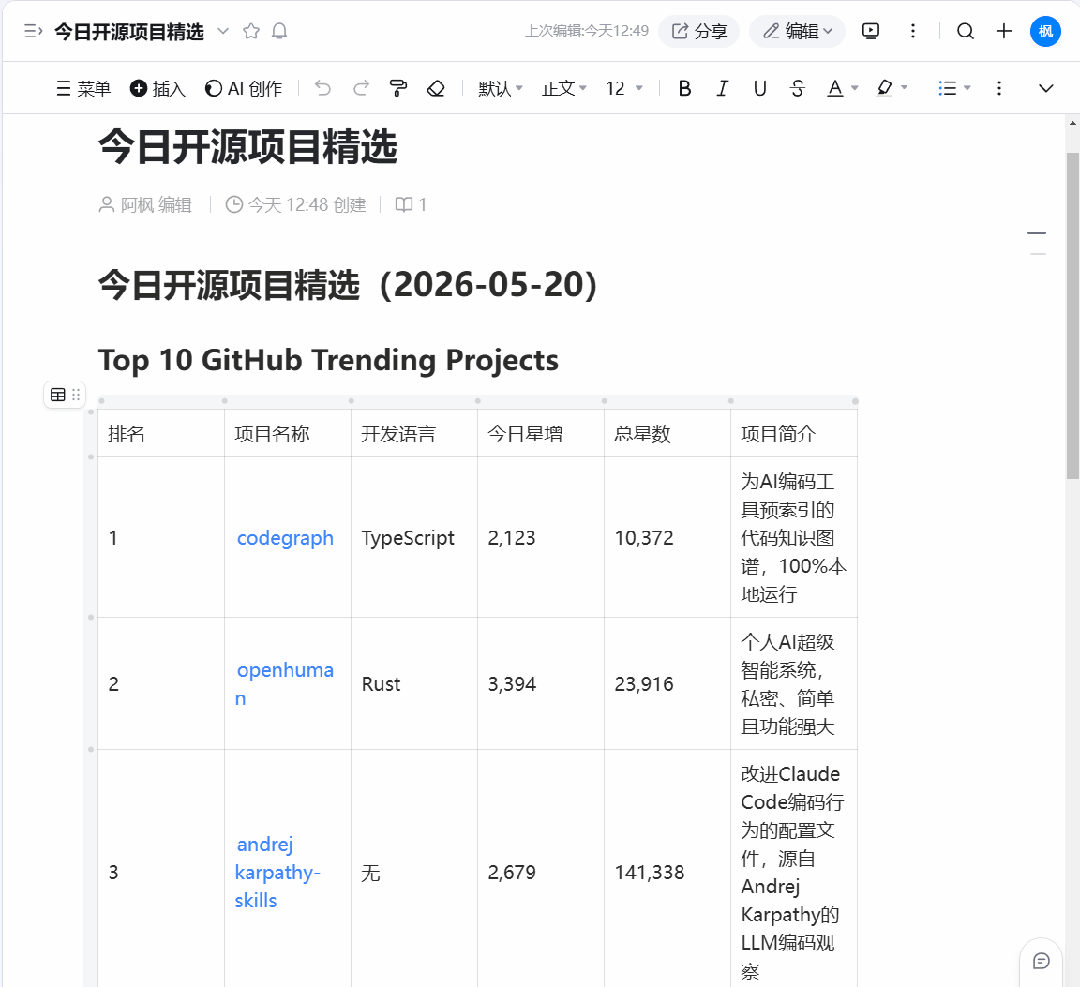Click the vertical scrollbar thumb
Image resolution: width=1080 pixels, height=987 pixels.
1072,315
